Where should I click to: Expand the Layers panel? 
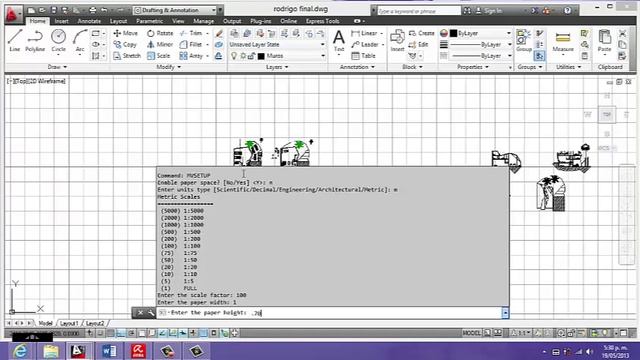tap(277, 67)
